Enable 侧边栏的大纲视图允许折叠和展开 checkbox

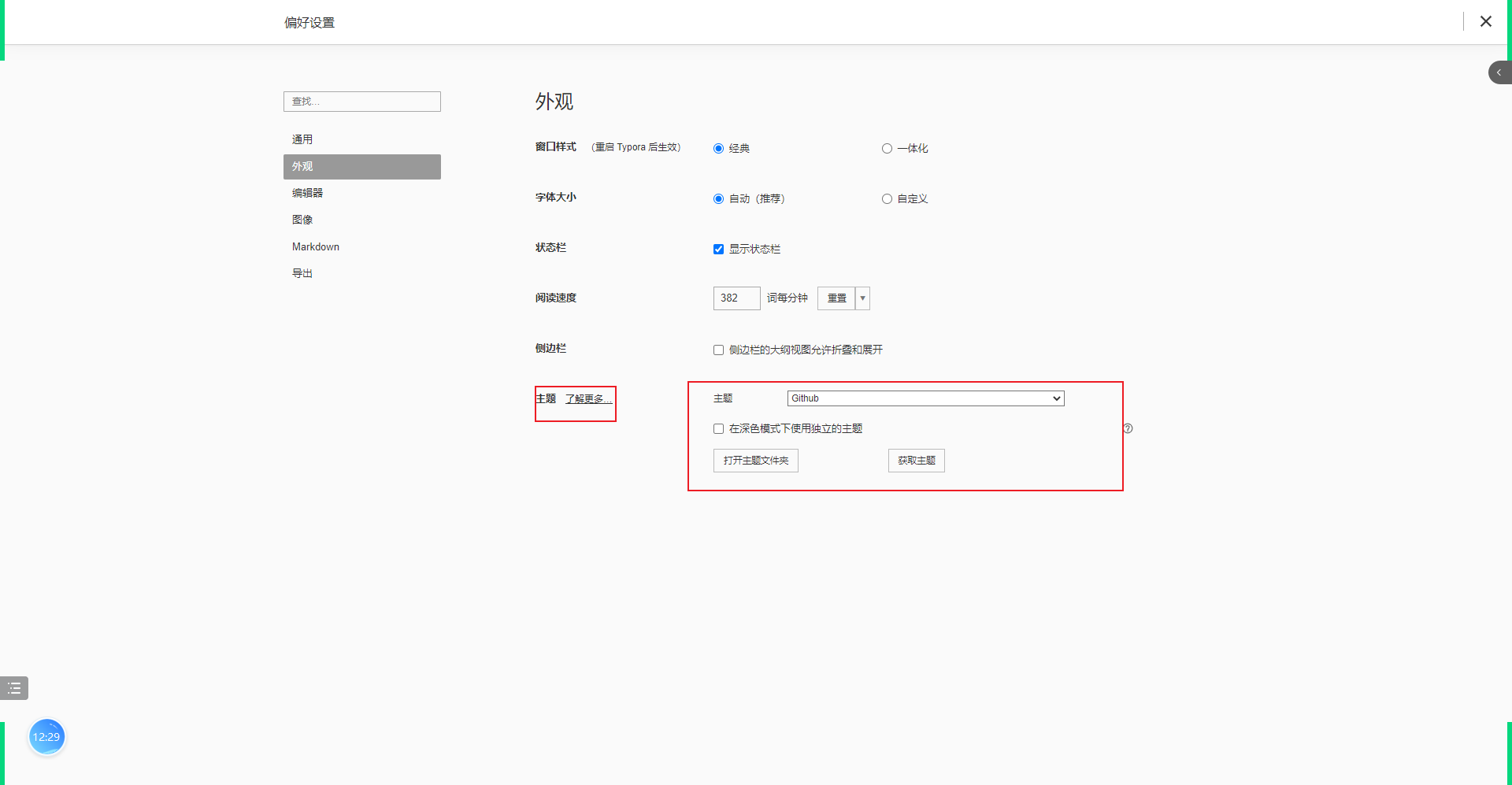click(x=718, y=350)
